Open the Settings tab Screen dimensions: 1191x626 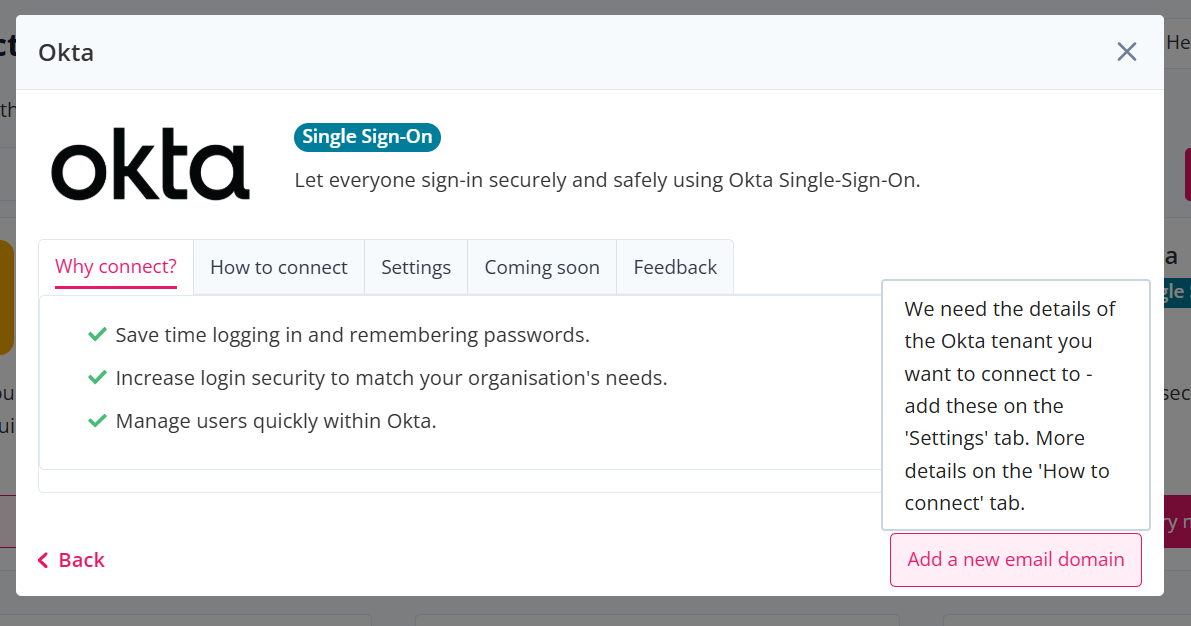[415, 267]
